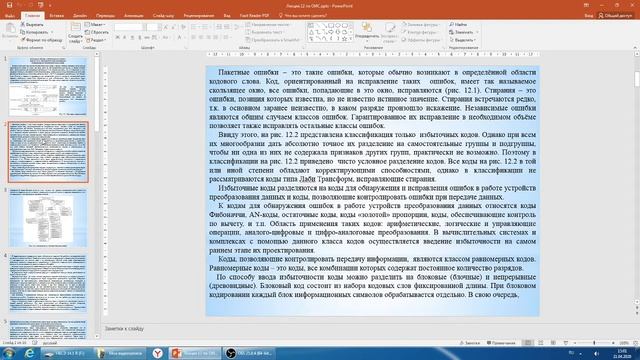
Task: Expand the Раздел dropdown
Action: (x=96, y=40)
